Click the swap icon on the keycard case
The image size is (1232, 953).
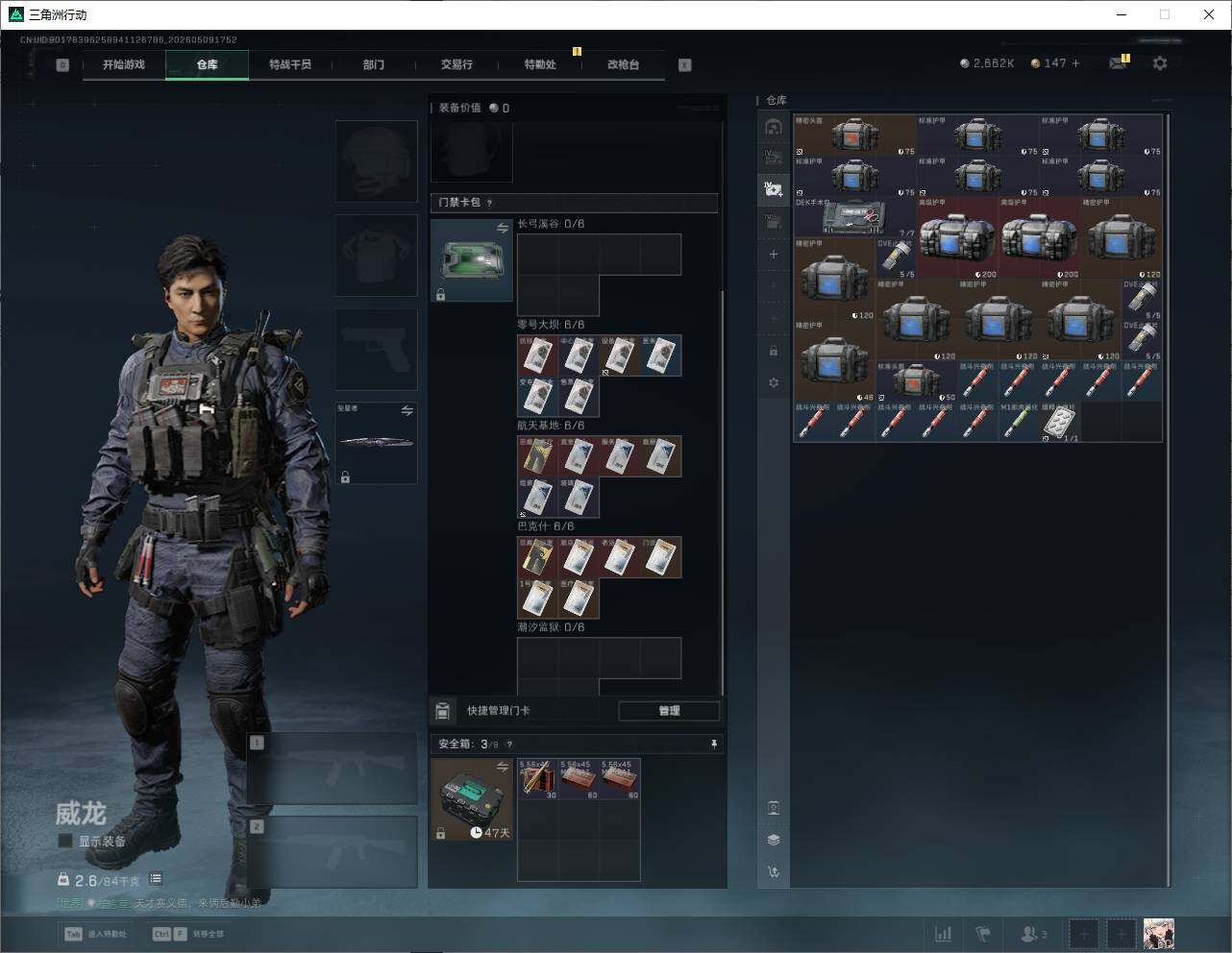point(502,228)
